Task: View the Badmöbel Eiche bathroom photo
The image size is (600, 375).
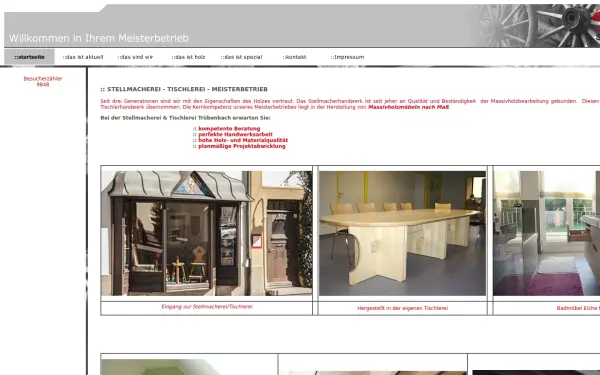Action: (547, 233)
